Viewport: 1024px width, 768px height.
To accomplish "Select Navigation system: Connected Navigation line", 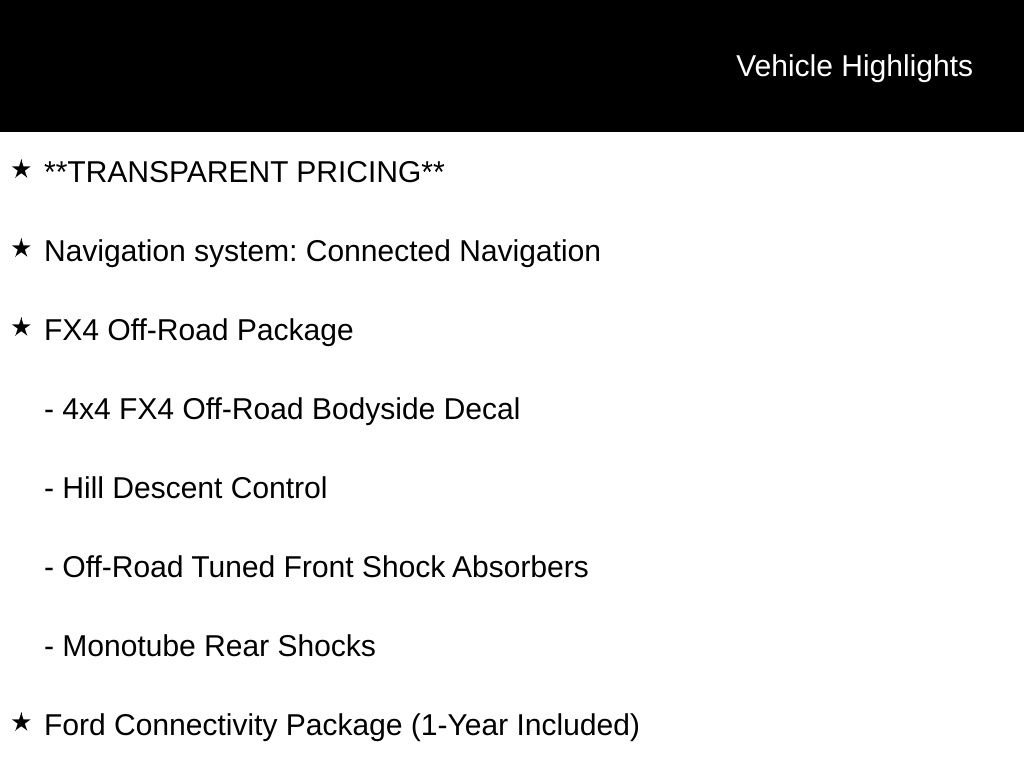I will coord(322,251).
